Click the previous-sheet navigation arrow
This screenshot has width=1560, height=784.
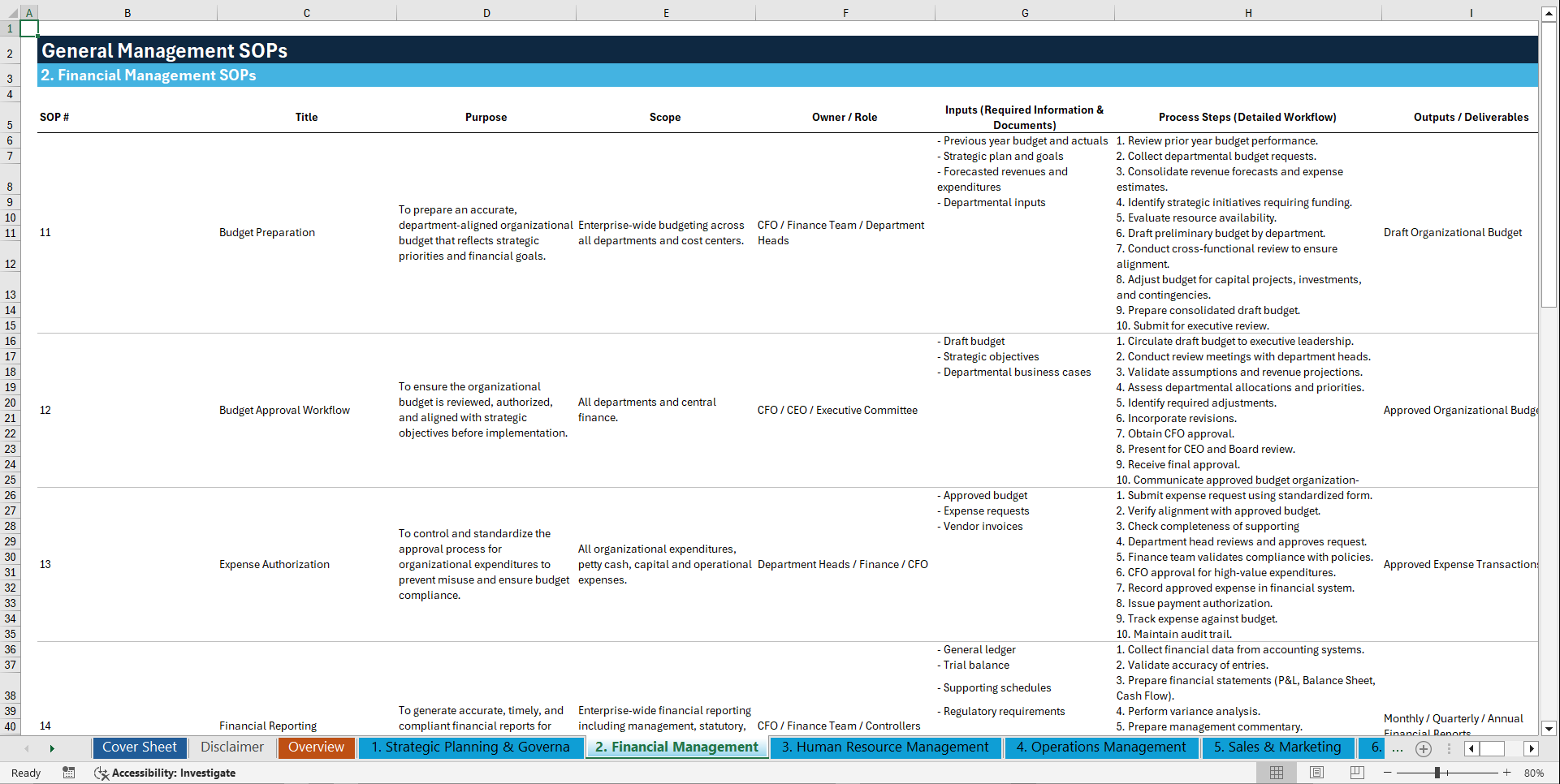click(x=26, y=748)
